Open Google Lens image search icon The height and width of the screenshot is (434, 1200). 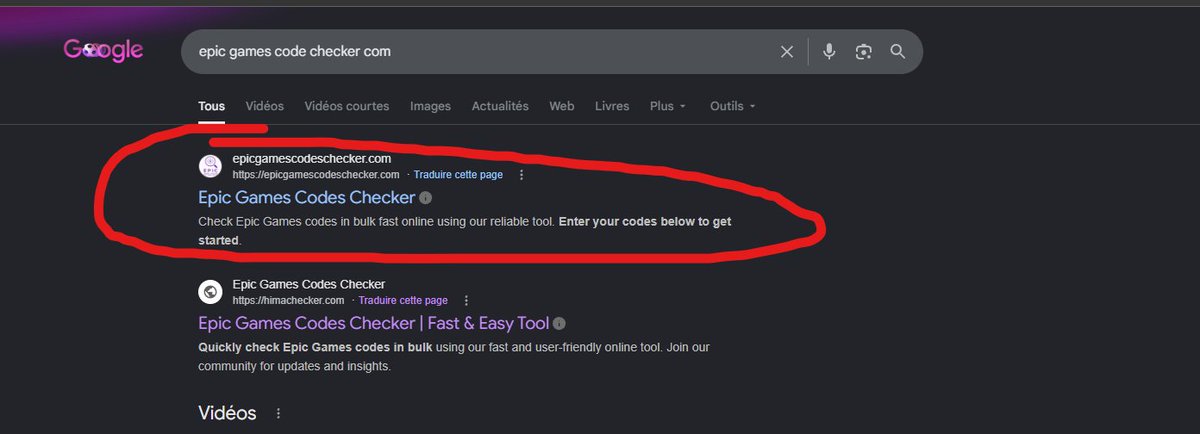864,51
